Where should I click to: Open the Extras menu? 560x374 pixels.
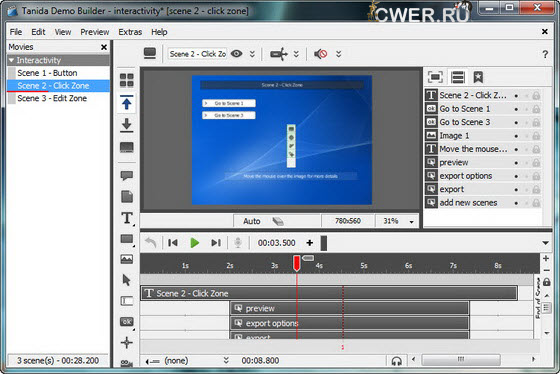tap(130, 32)
